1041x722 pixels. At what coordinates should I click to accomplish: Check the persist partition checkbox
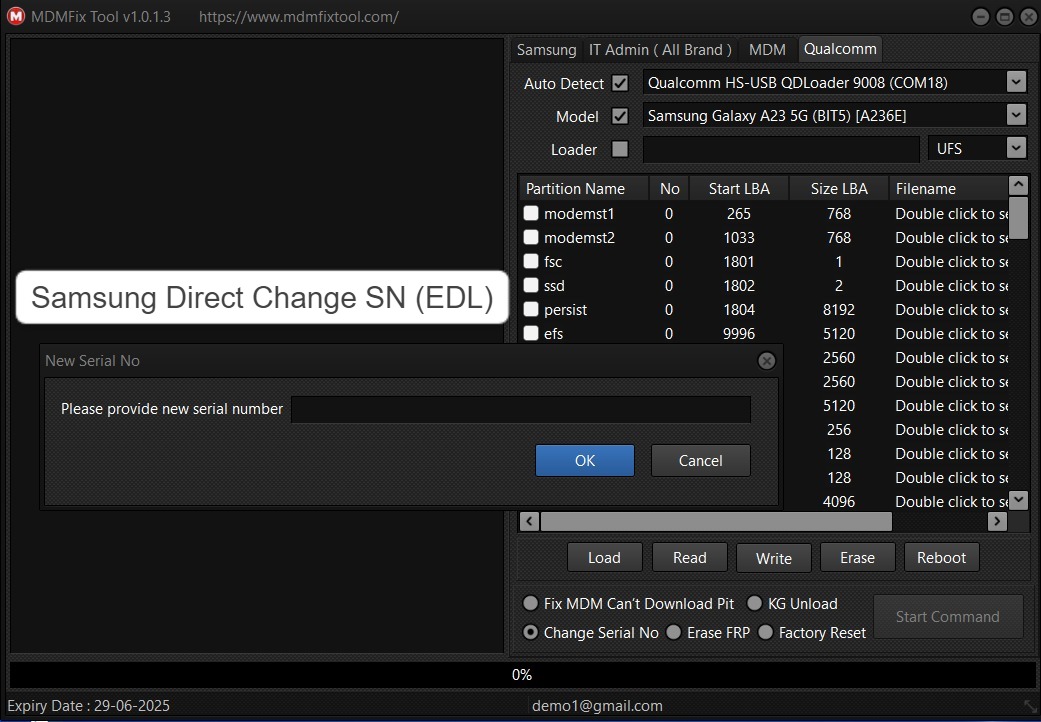click(x=531, y=309)
